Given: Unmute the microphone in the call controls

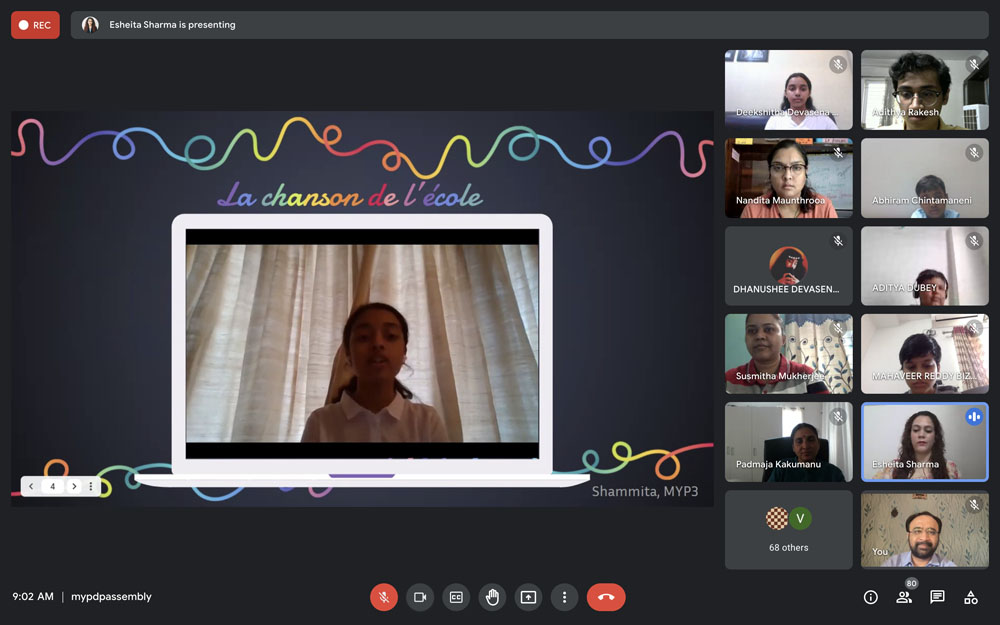Looking at the screenshot, I should (x=384, y=597).
